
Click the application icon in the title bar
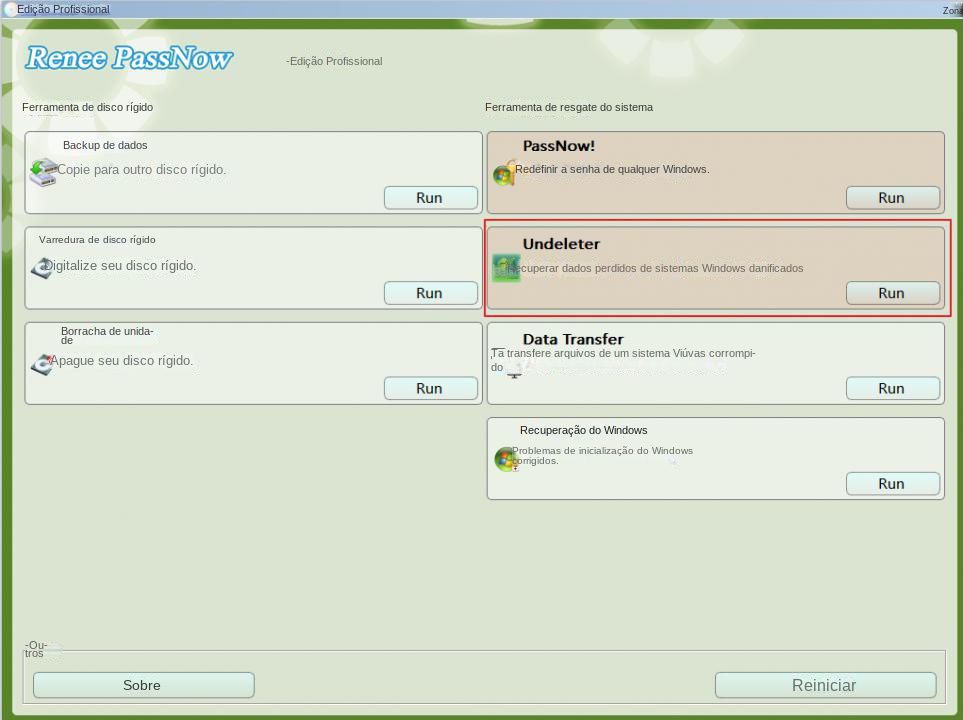coord(9,9)
